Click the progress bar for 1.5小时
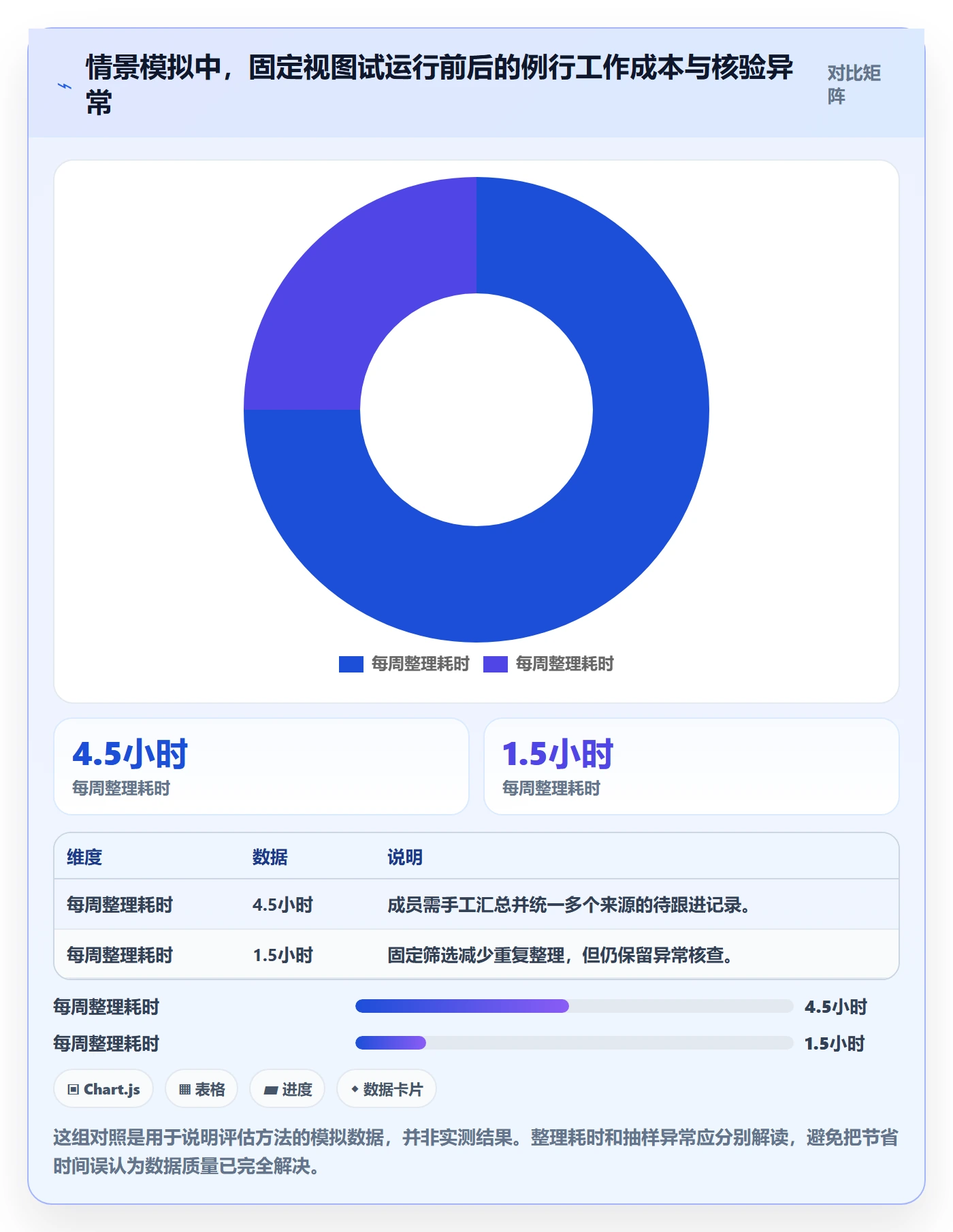This screenshot has width=953, height=1232. point(574,1043)
